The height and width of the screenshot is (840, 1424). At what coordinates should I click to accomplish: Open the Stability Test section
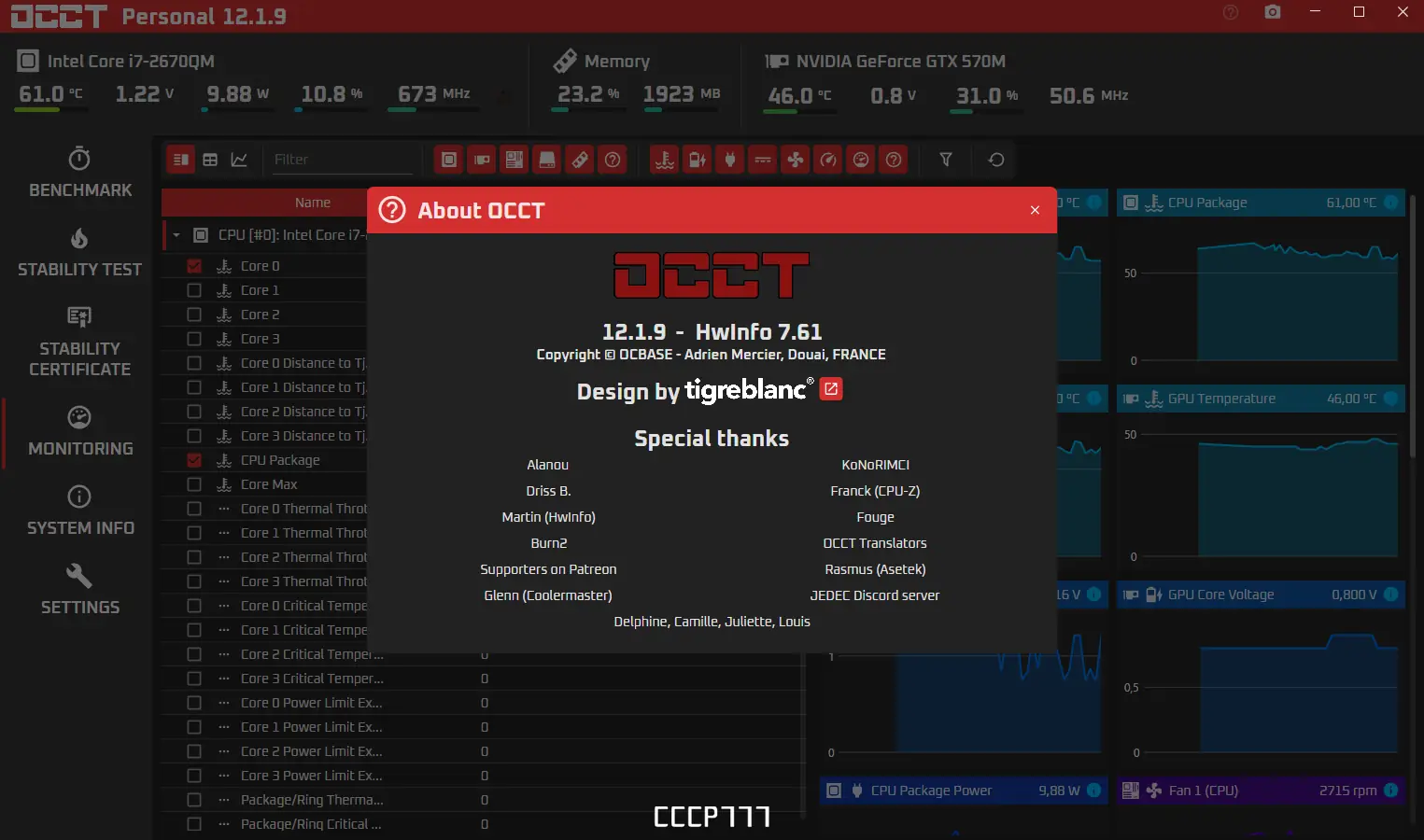[x=80, y=253]
